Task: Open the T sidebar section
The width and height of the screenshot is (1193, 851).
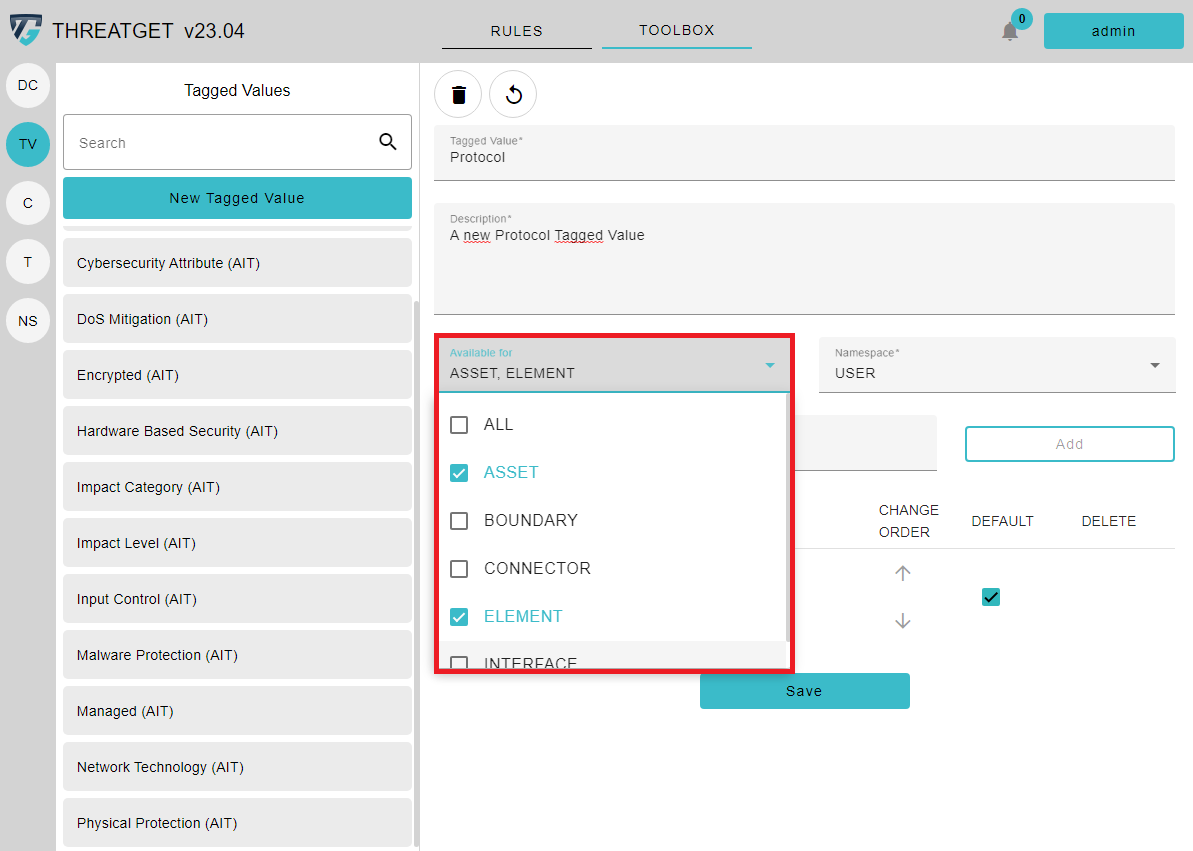Action: [x=28, y=262]
